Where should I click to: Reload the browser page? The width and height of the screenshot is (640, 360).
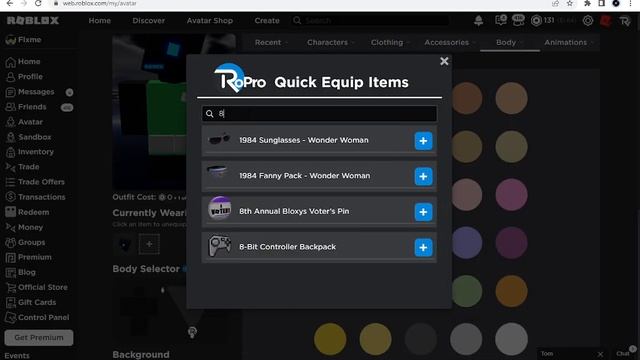click(x=38, y=3)
